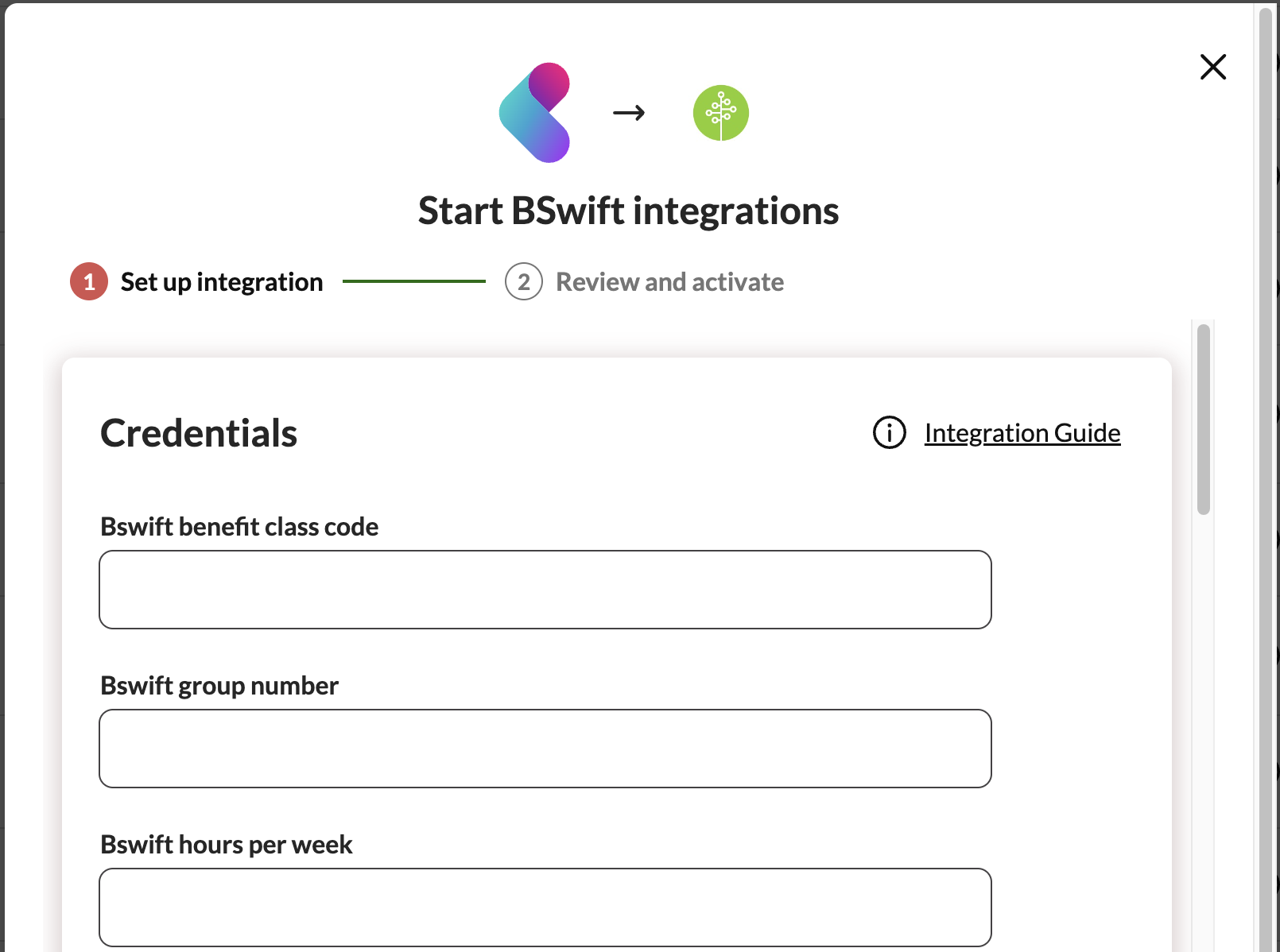This screenshot has width=1280, height=952.
Task: Click the Bswift hours per week label
Action: click(226, 845)
